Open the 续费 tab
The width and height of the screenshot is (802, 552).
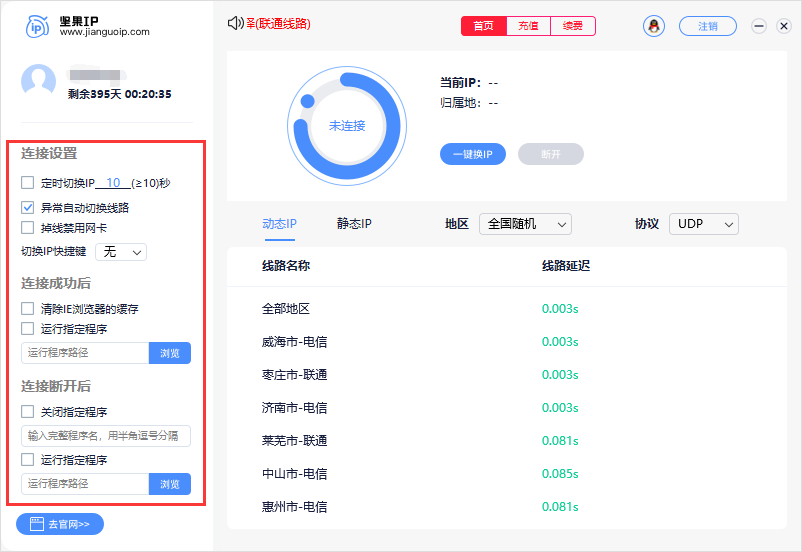point(573,27)
